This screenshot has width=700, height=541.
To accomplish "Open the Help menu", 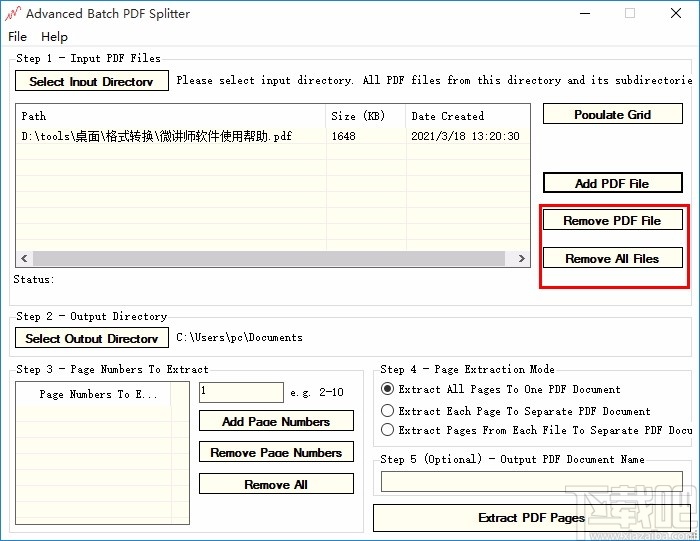I will coord(54,37).
